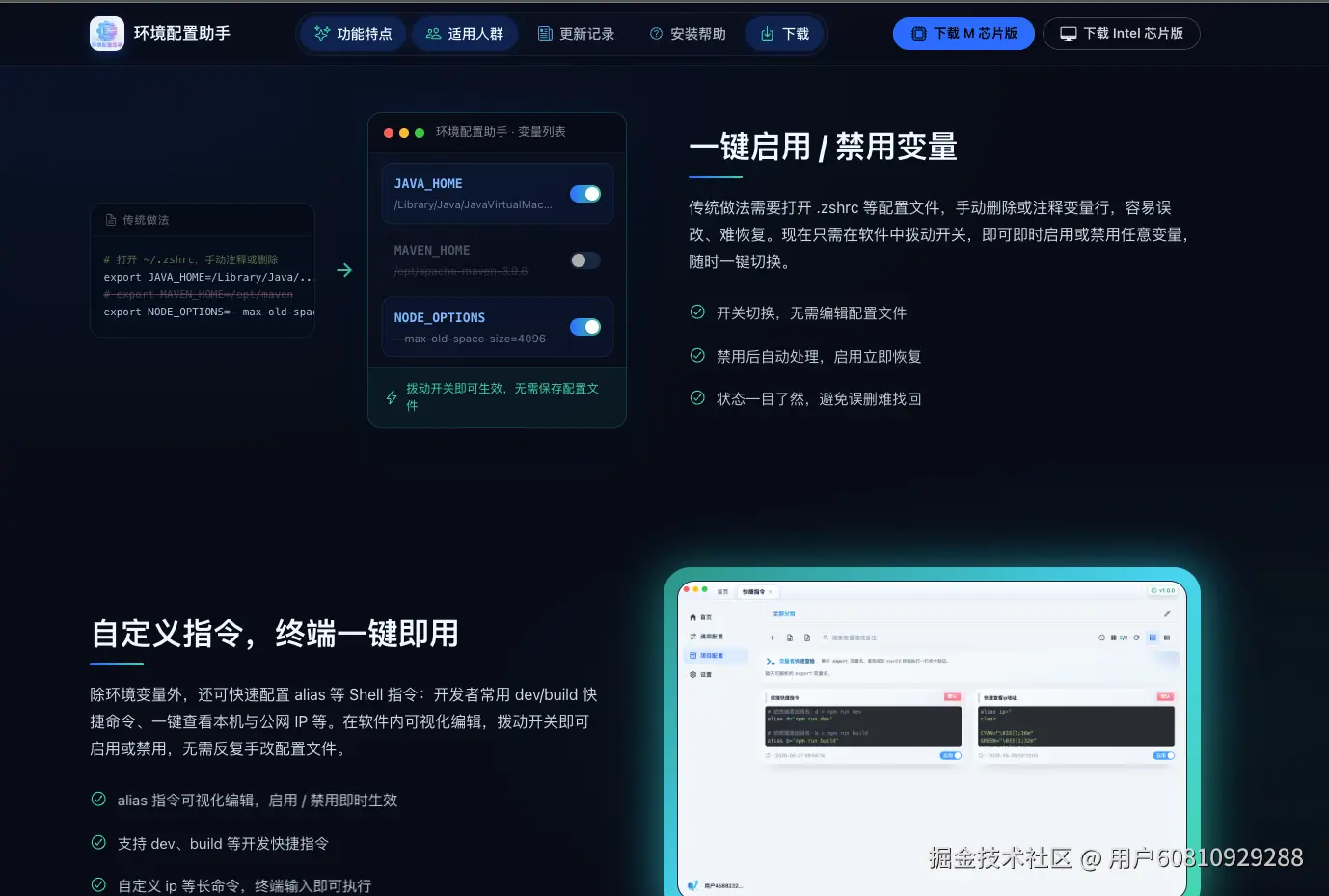Click the 环境配置助手 site title
Image resolution: width=1329 pixels, height=896 pixels.
pos(182,34)
